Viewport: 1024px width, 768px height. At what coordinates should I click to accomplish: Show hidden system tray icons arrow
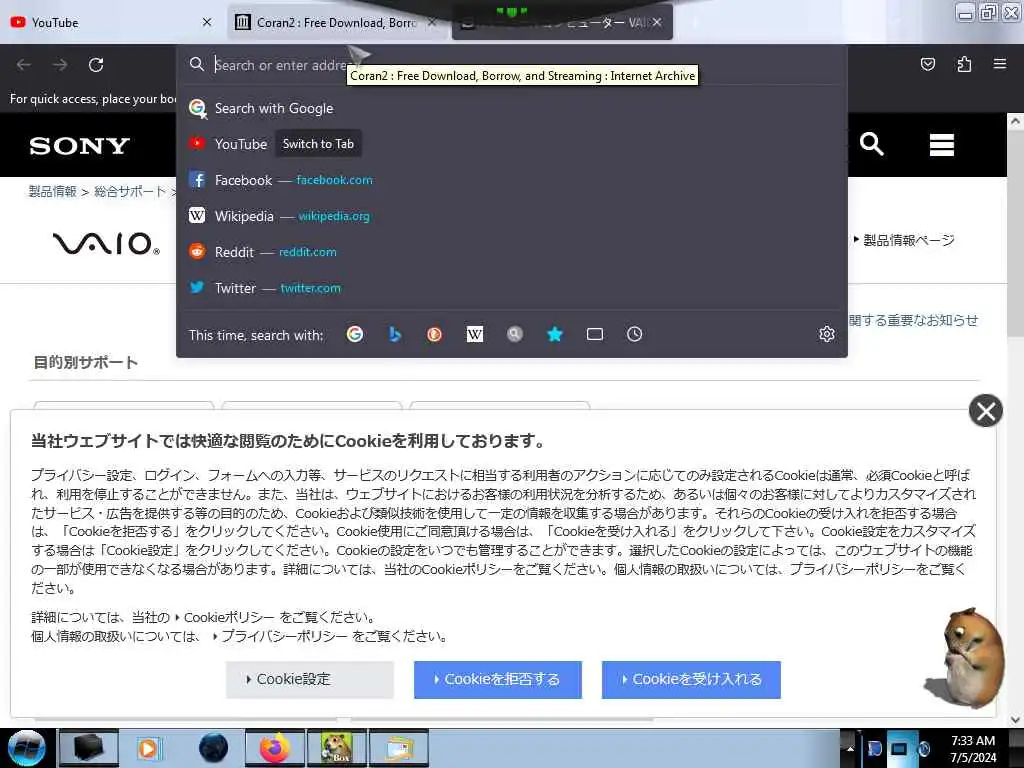click(850, 748)
